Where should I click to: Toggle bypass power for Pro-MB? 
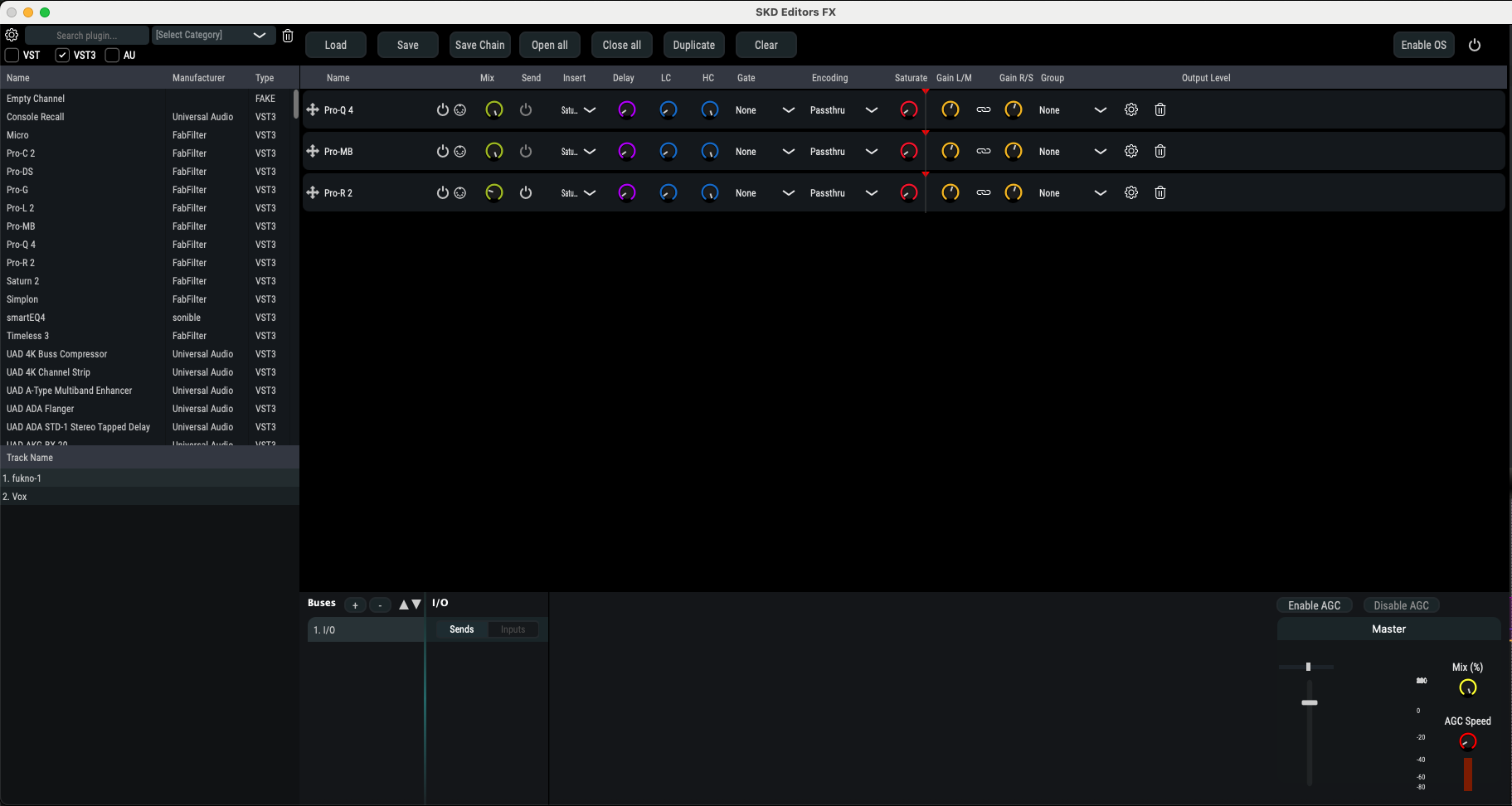(443, 151)
